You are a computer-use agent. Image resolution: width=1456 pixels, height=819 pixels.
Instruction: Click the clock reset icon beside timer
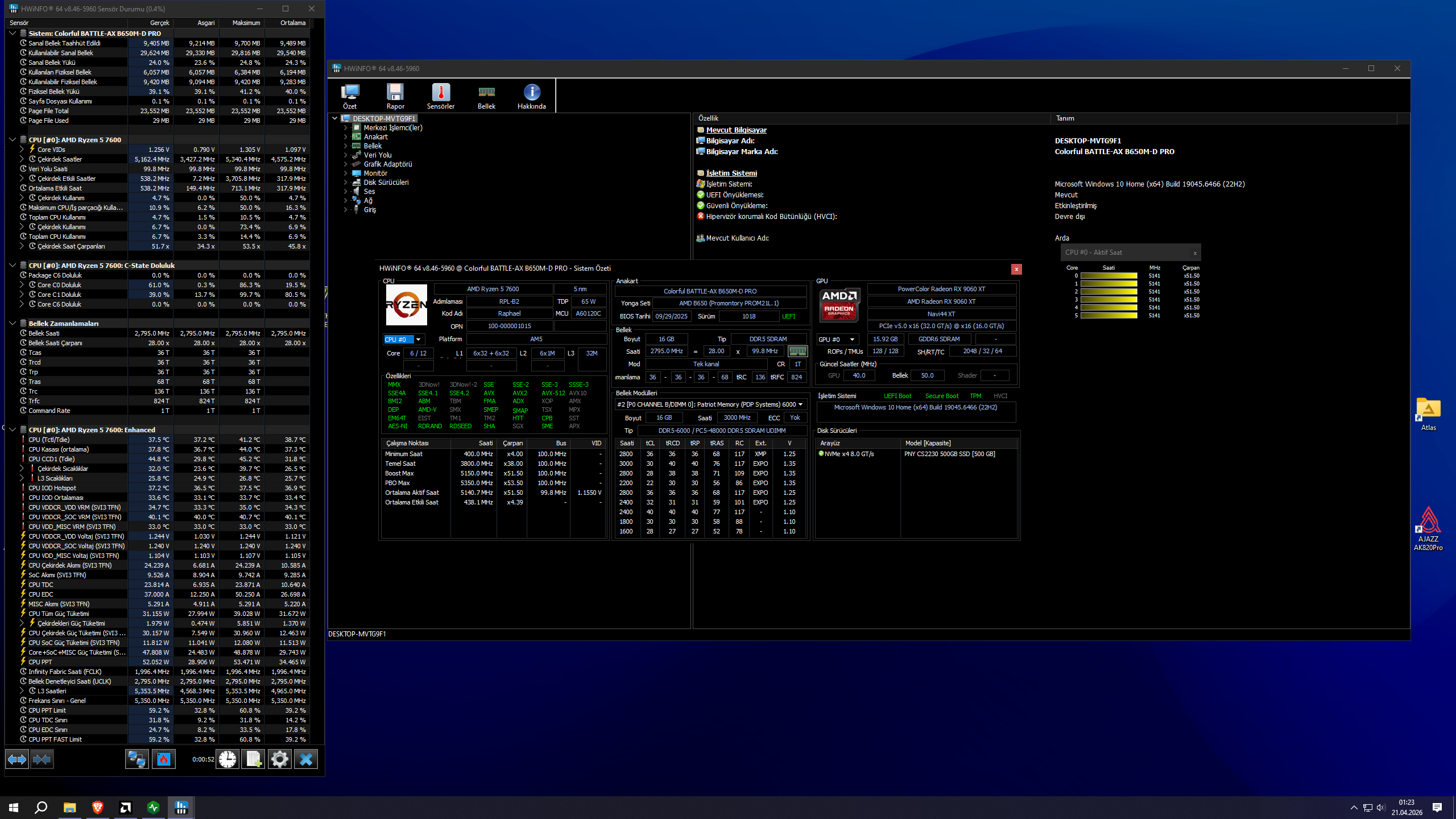(227, 759)
